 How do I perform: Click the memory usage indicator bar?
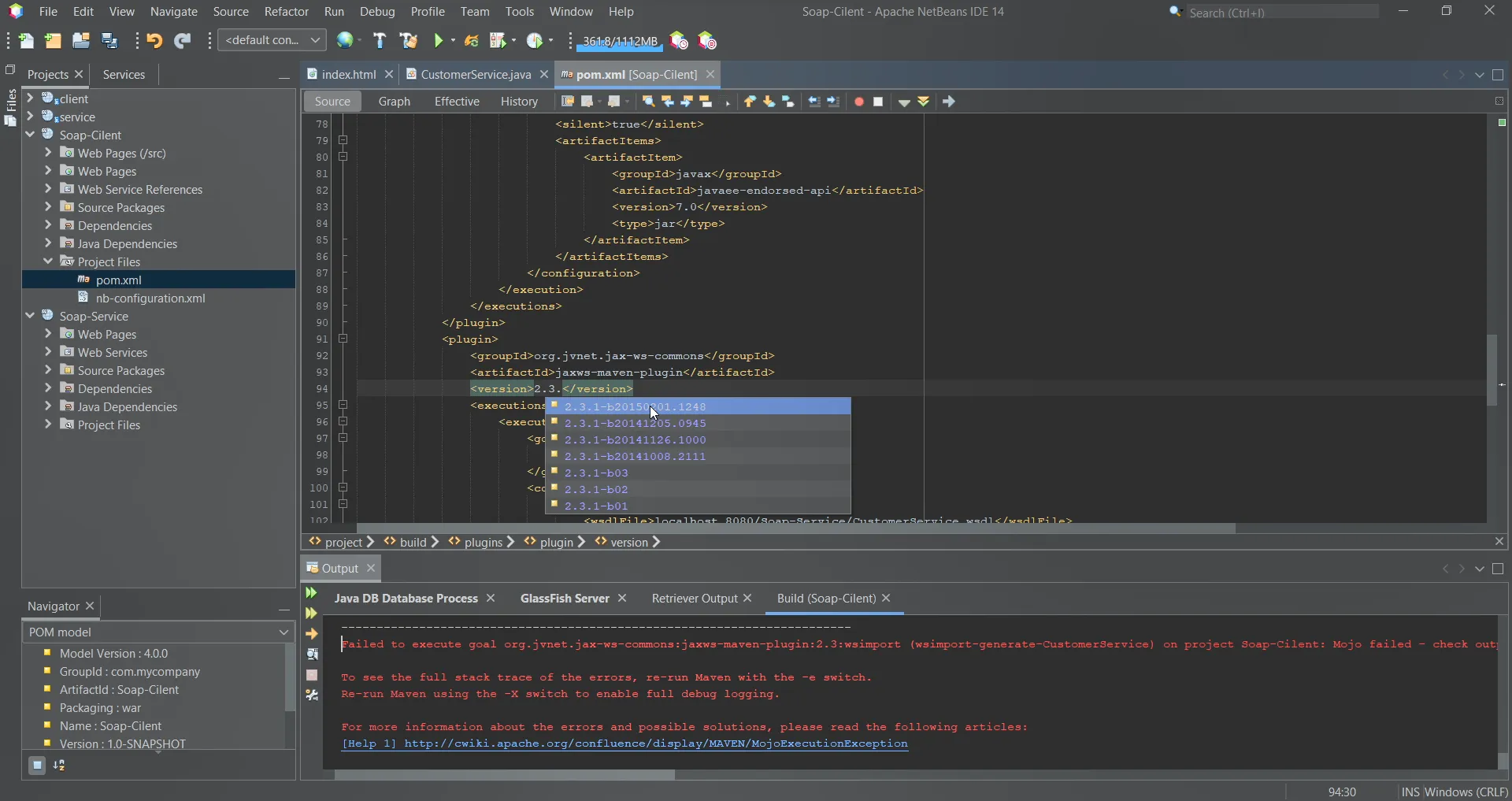[620, 41]
